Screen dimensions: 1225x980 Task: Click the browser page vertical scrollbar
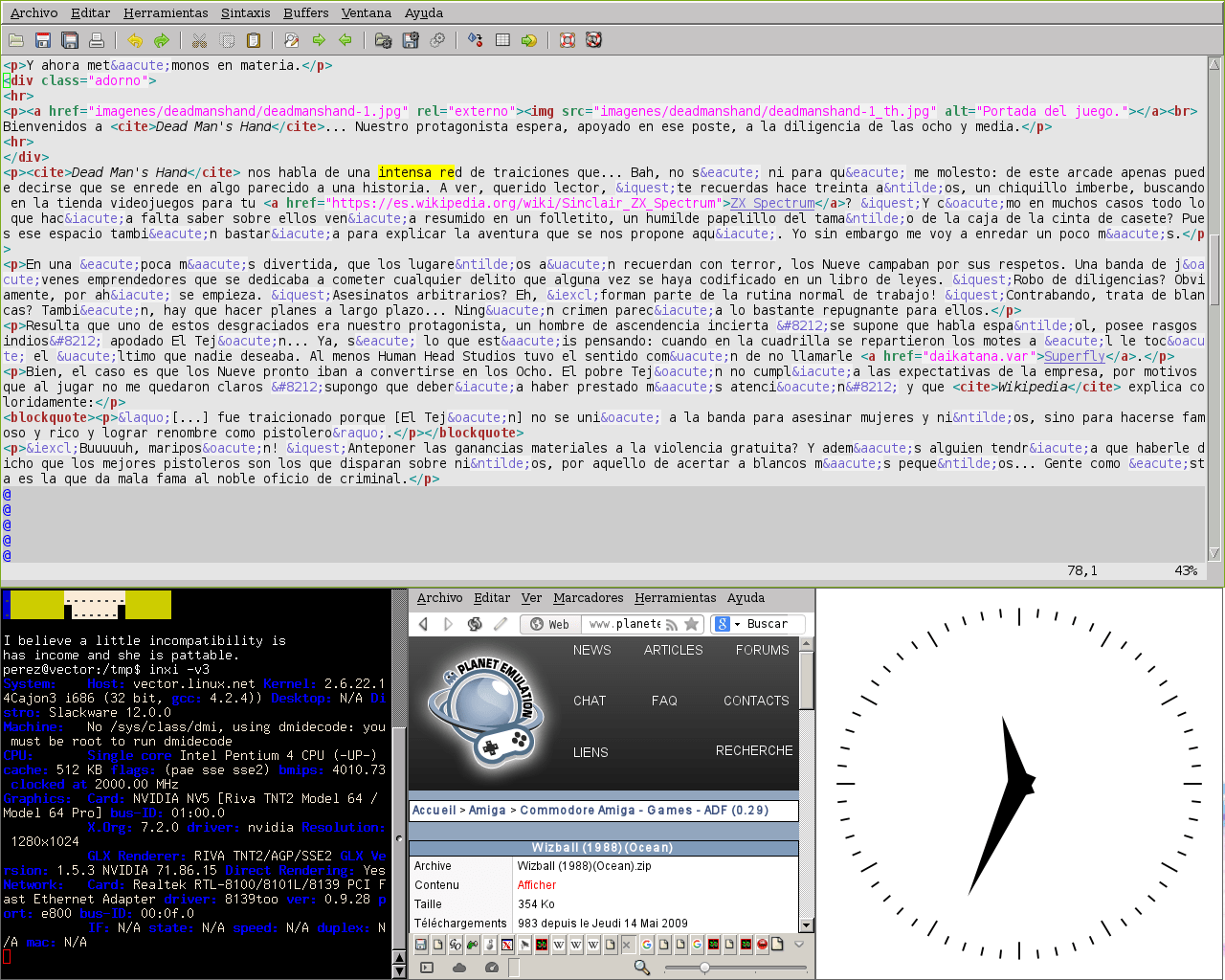pyautogui.click(x=806, y=679)
